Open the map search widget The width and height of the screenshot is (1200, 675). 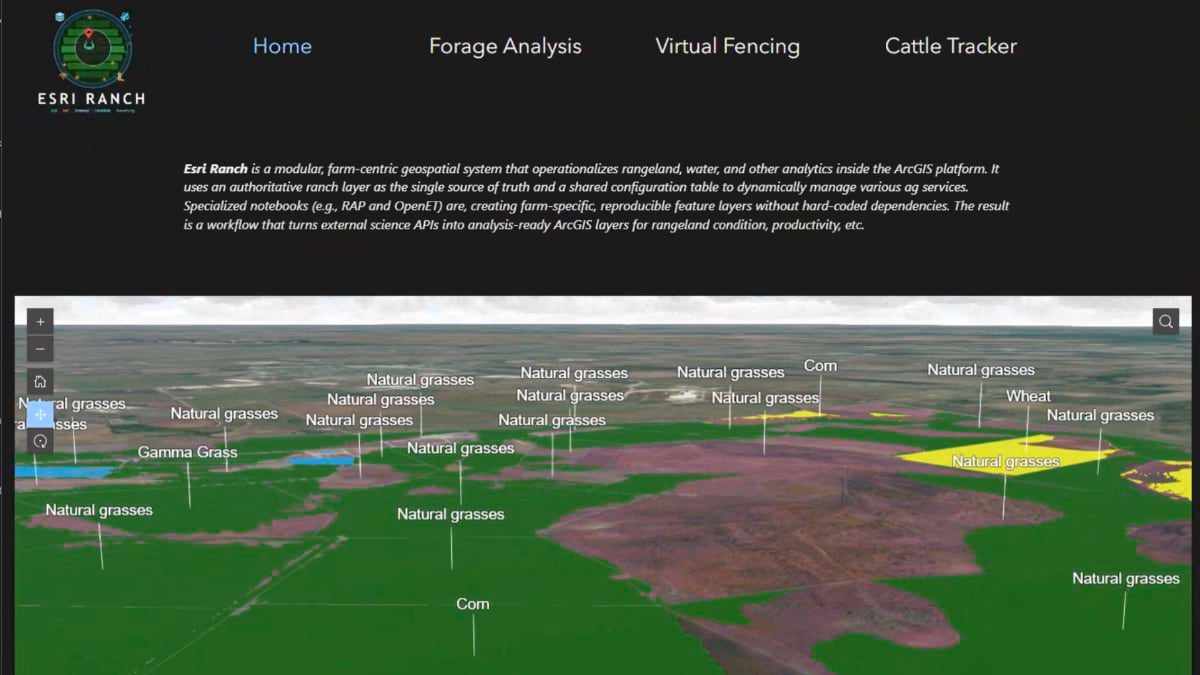click(x=1165, y=321)
